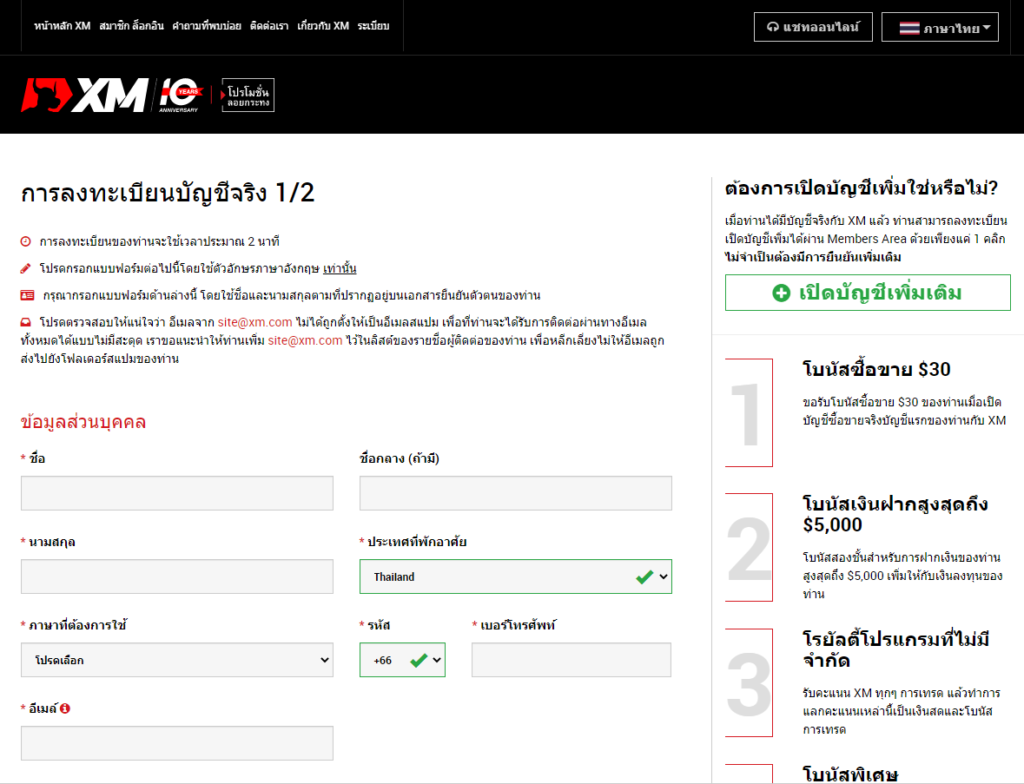Click the headset icon on แชทออนไลน์ button
Viewport: 1024px width, 784px height.
tap(773, 27)
